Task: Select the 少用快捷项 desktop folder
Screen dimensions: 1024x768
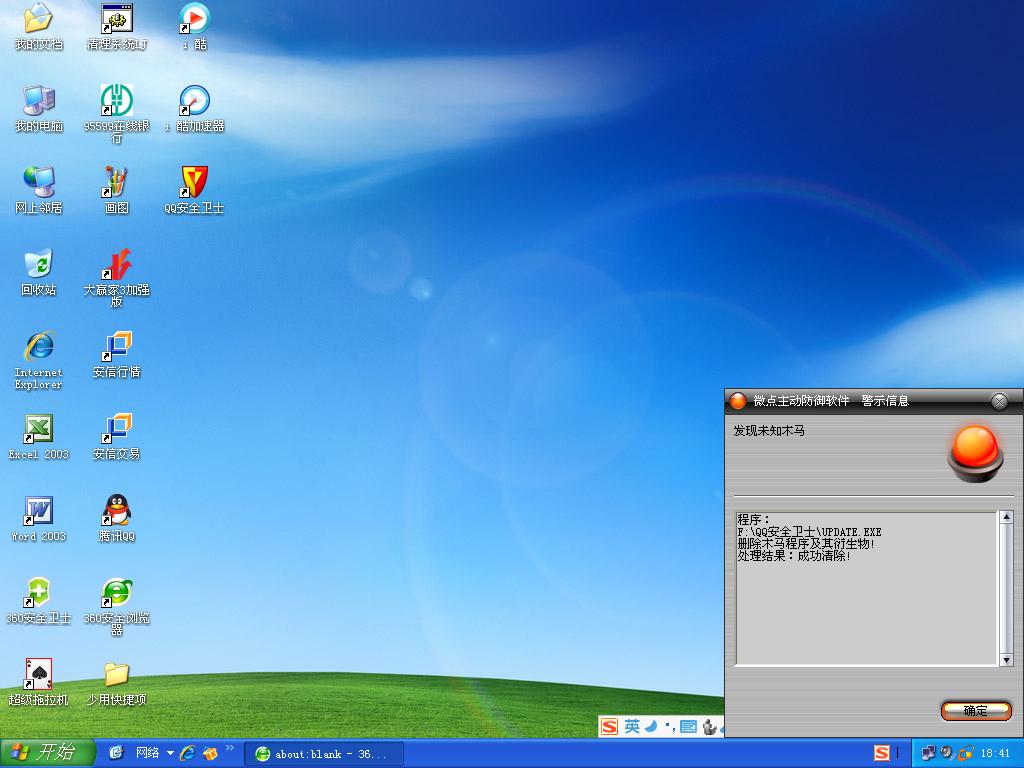Action: pyautogui.click(x=117, y=683)
